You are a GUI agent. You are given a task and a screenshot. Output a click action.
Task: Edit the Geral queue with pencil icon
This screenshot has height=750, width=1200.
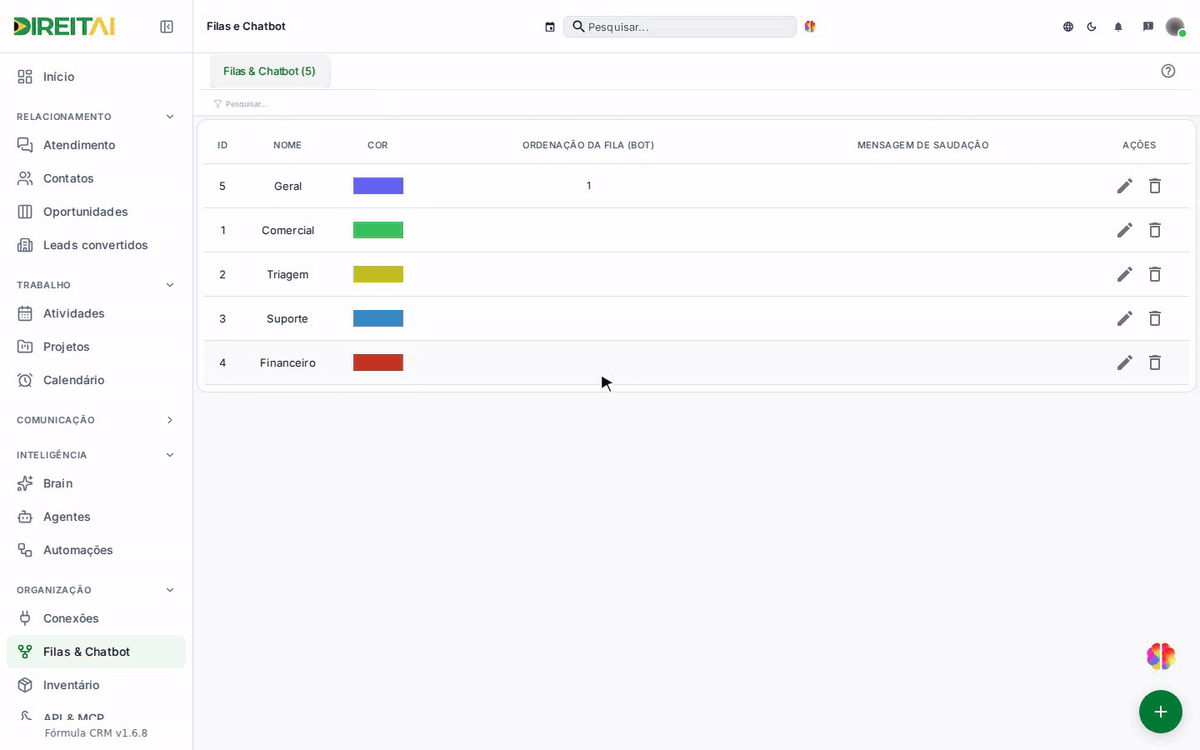[1125, 186]
